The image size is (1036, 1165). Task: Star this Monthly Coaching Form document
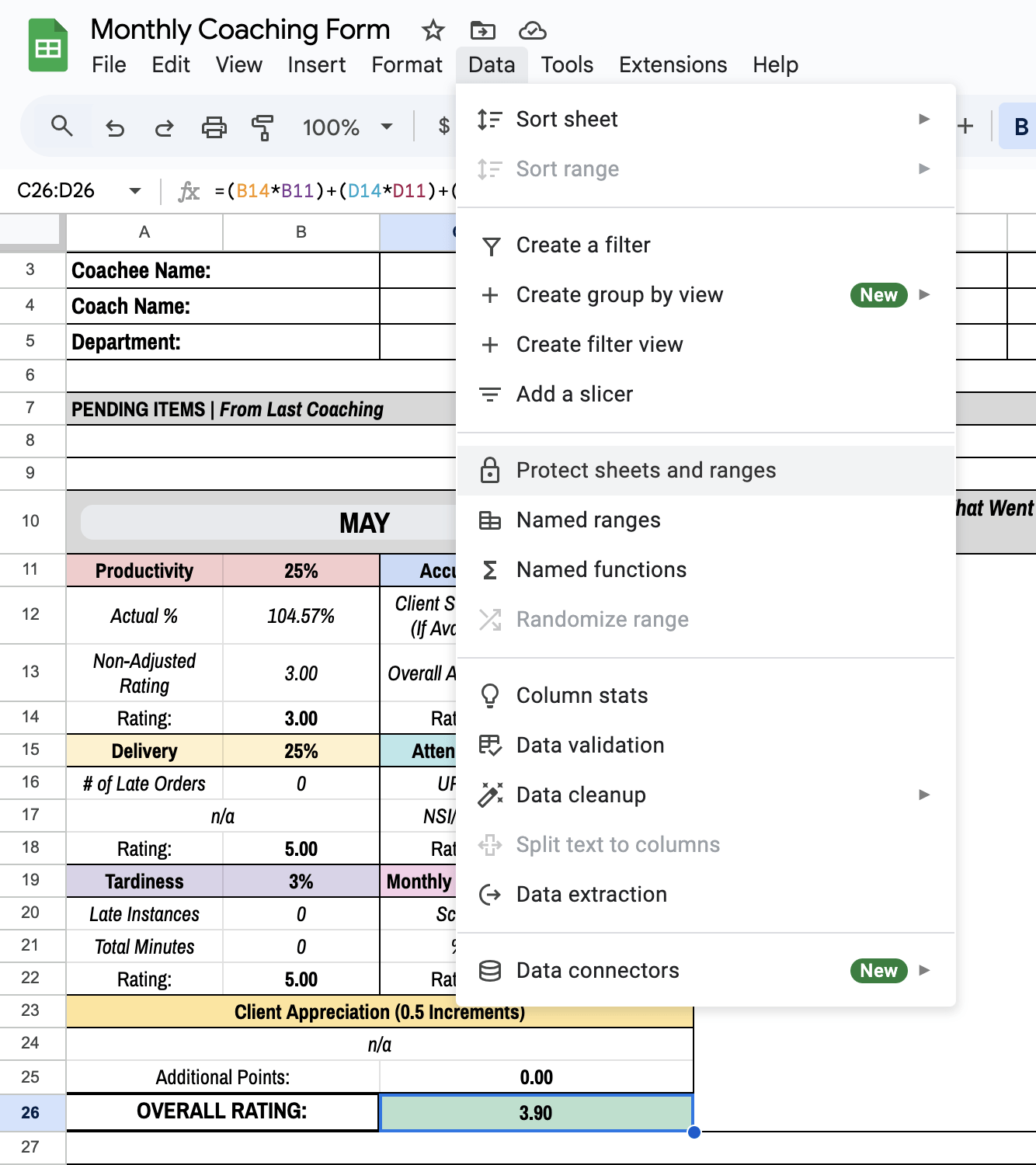pos(433,31)
